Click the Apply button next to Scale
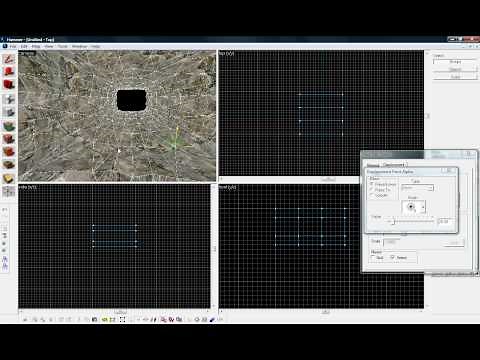Screen dimensions: 480x360 [x=454, y=243]
